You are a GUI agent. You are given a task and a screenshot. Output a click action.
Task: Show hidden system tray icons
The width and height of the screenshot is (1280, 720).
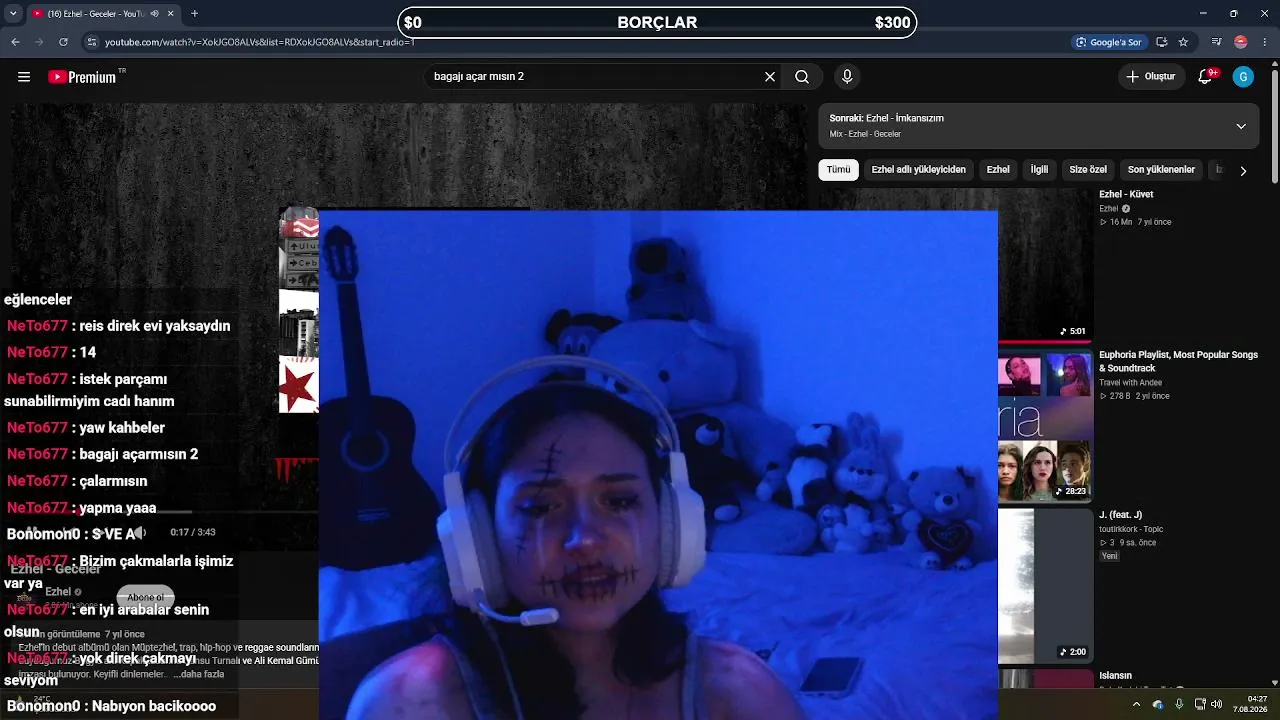(1136, 704)
